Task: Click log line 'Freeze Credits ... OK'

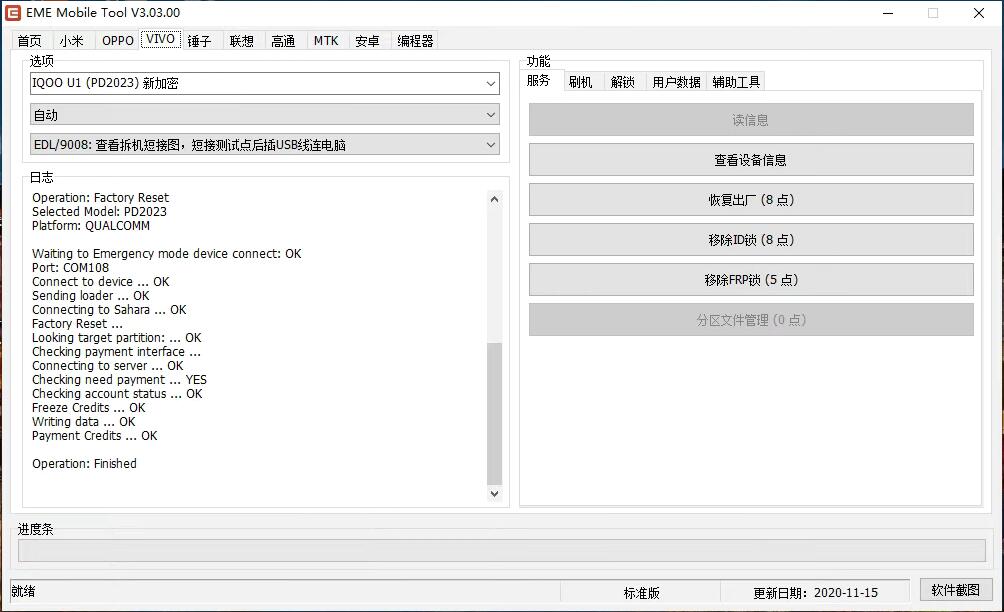Action: [x=88, y=408]
